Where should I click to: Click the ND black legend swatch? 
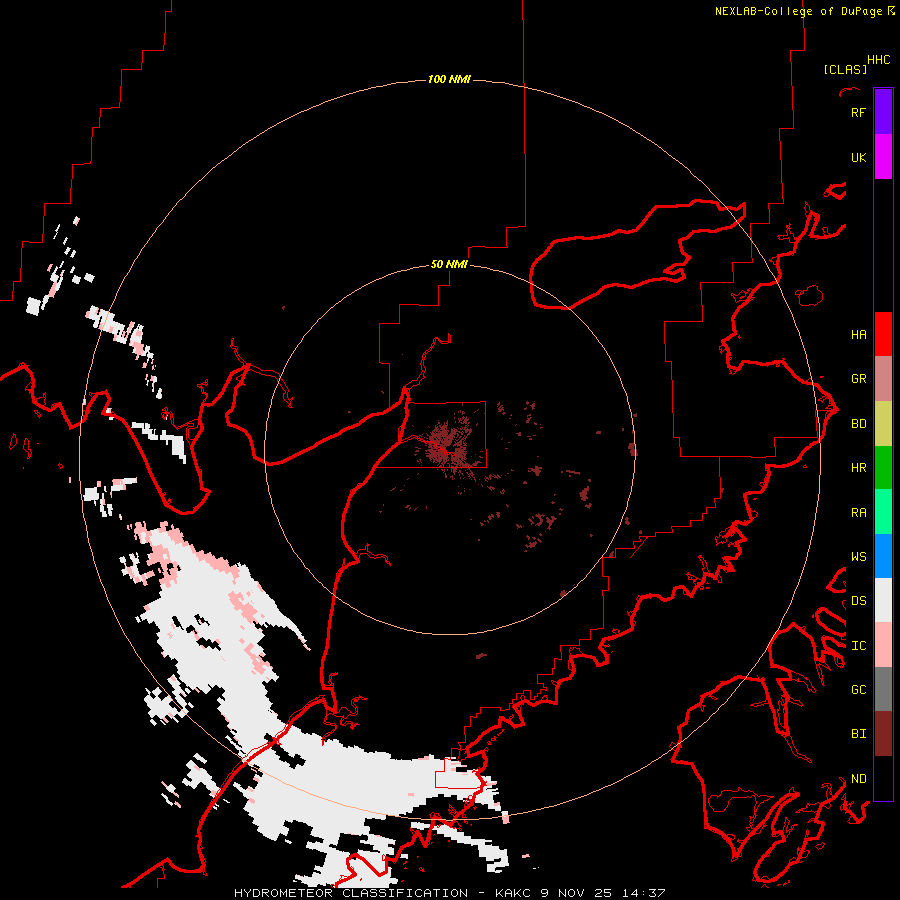pyautogui.click(x=883, y=778)
